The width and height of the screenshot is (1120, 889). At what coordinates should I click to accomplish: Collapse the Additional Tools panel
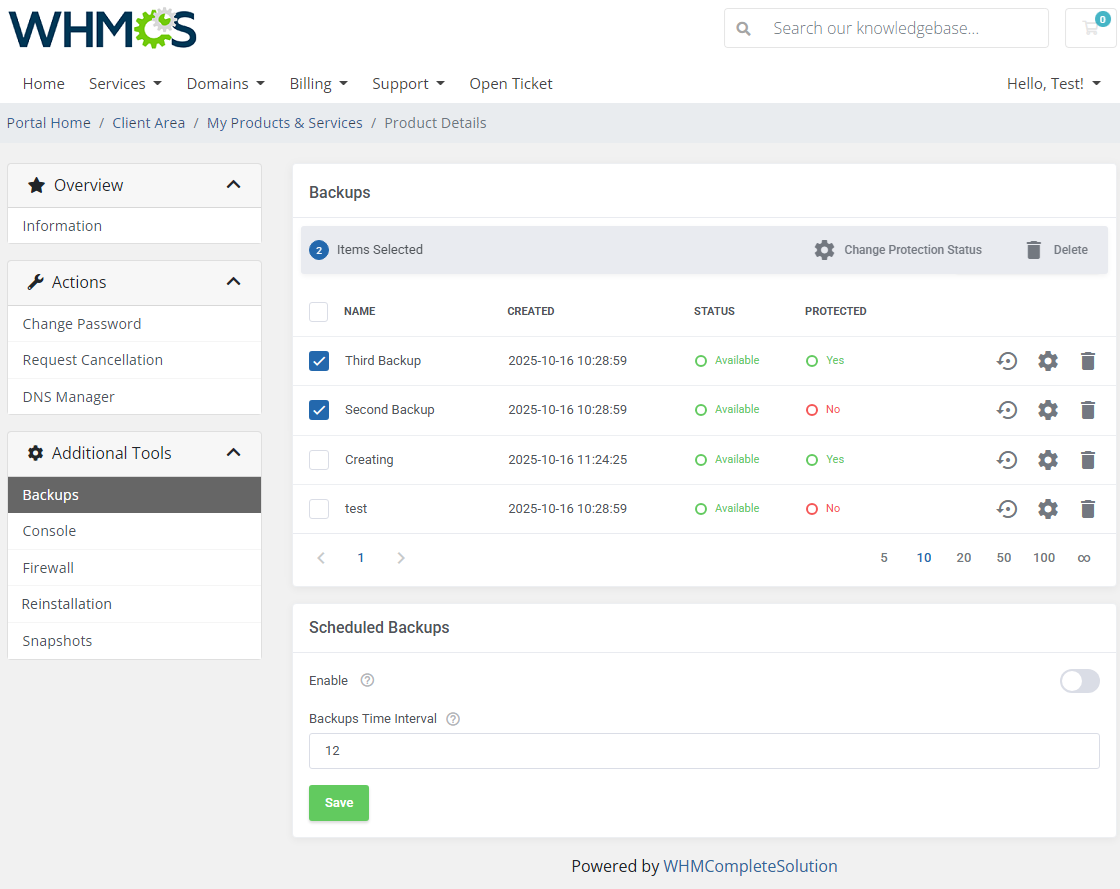point(233,453)
